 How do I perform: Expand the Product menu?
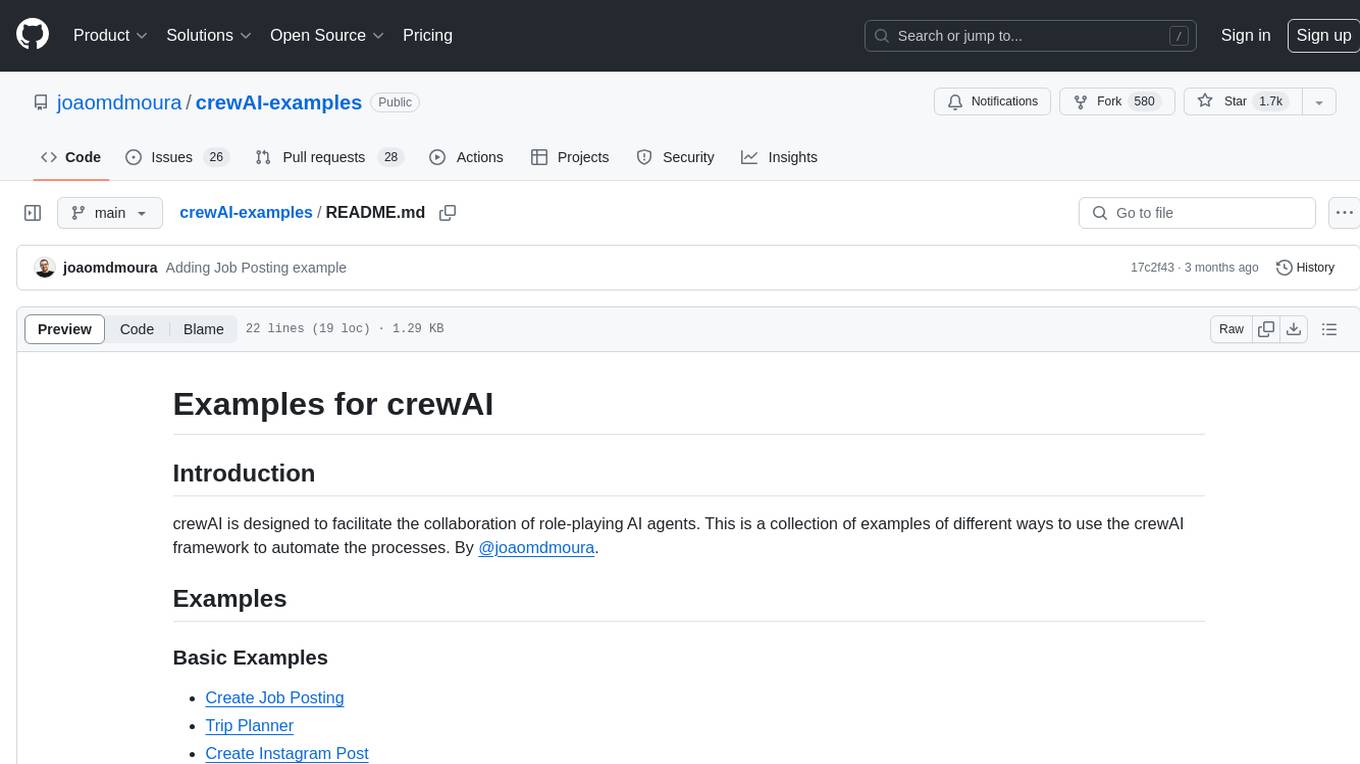coord(110,35)
